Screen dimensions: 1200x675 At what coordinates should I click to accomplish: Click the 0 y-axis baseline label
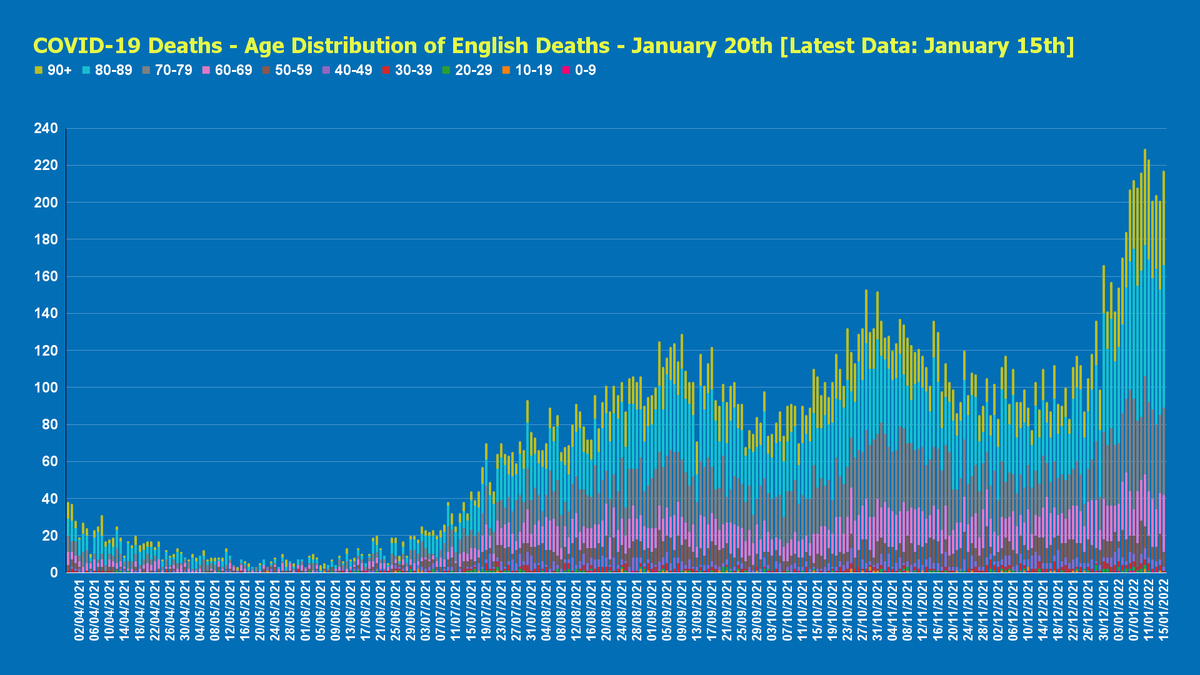[55, 573]
